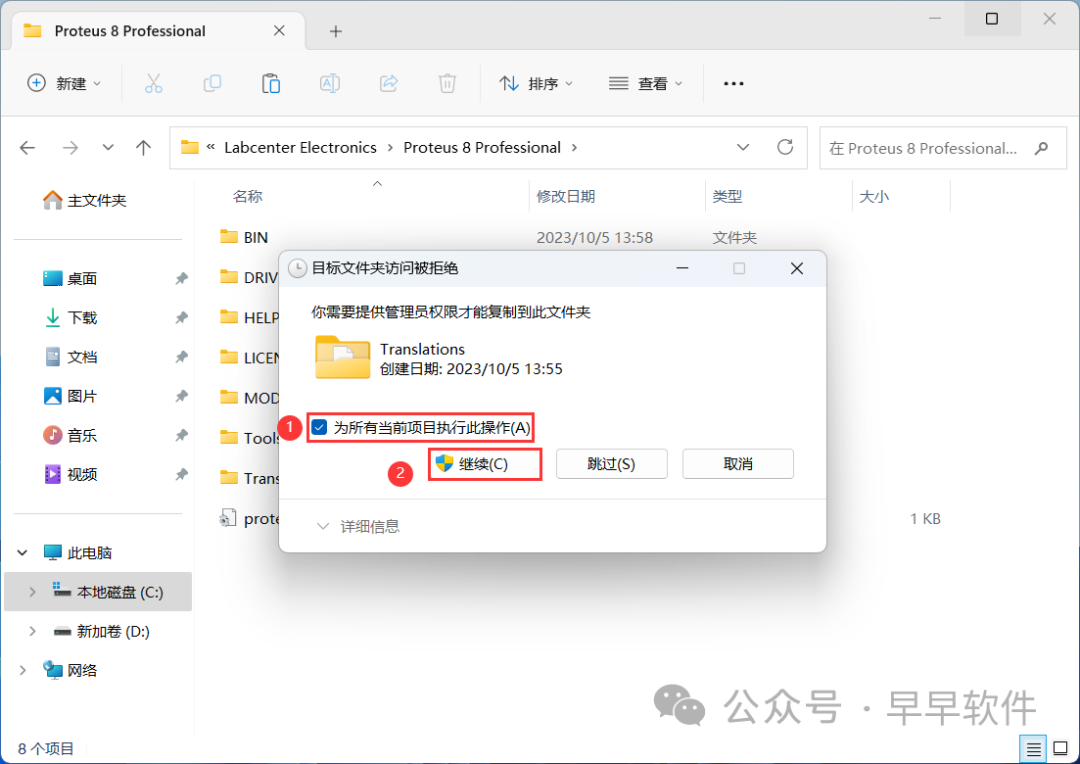Click the 继续(C) button
Viewport: 1080px width, 764px height.
[485, 464]
